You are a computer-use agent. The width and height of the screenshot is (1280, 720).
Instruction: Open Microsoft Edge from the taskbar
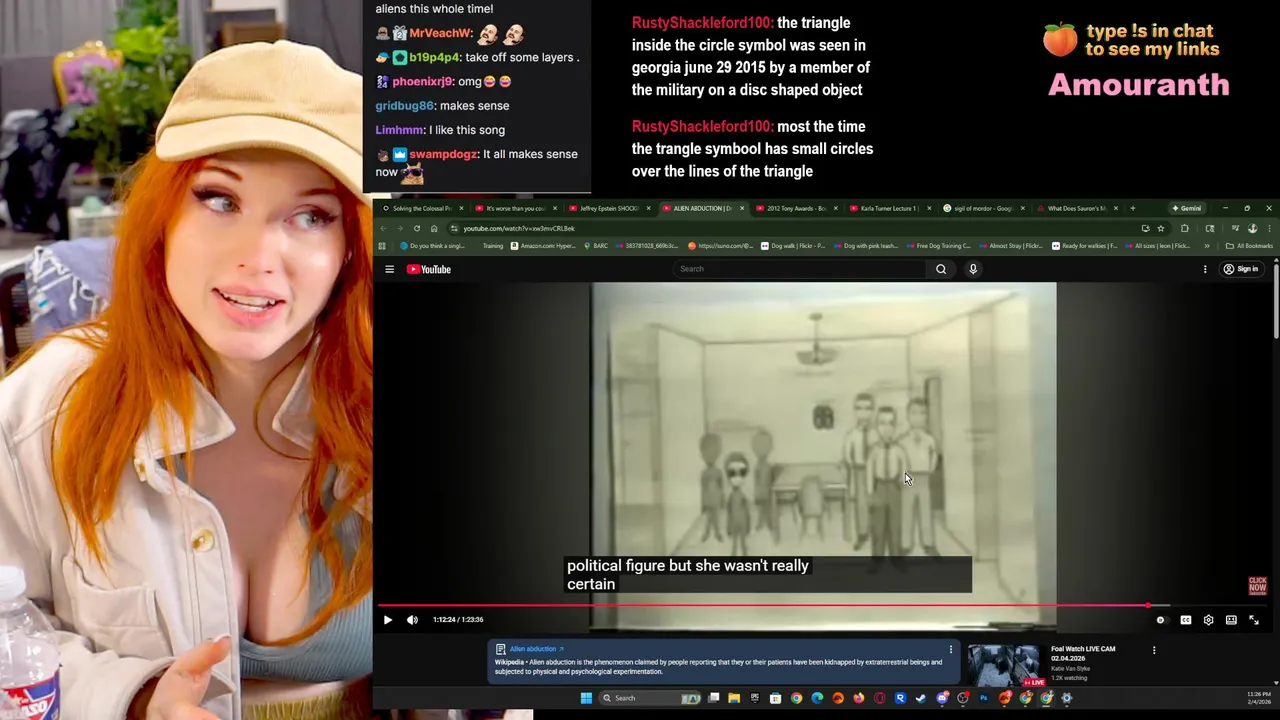817,698
